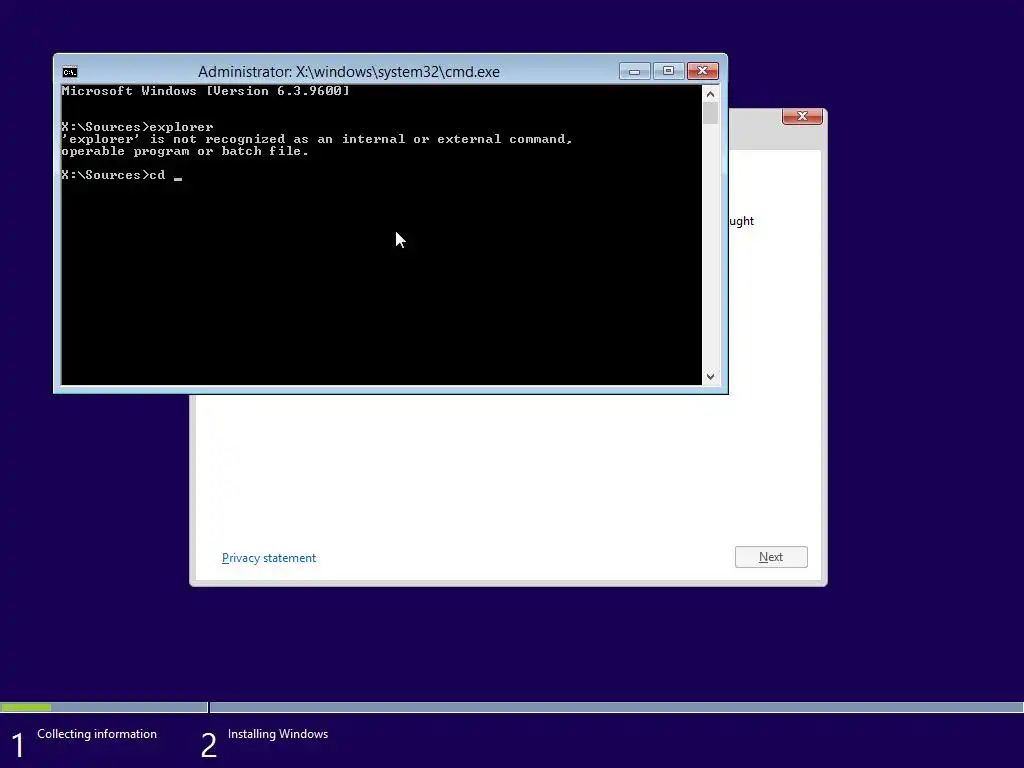This screenshot has width=1024, height=768.
Task: Open the Privacy statement link
Action: point(269,558)
